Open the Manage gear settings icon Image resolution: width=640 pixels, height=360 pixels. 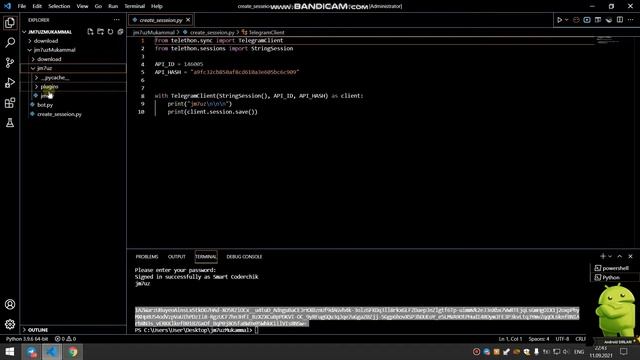click(x=10, y=324)
